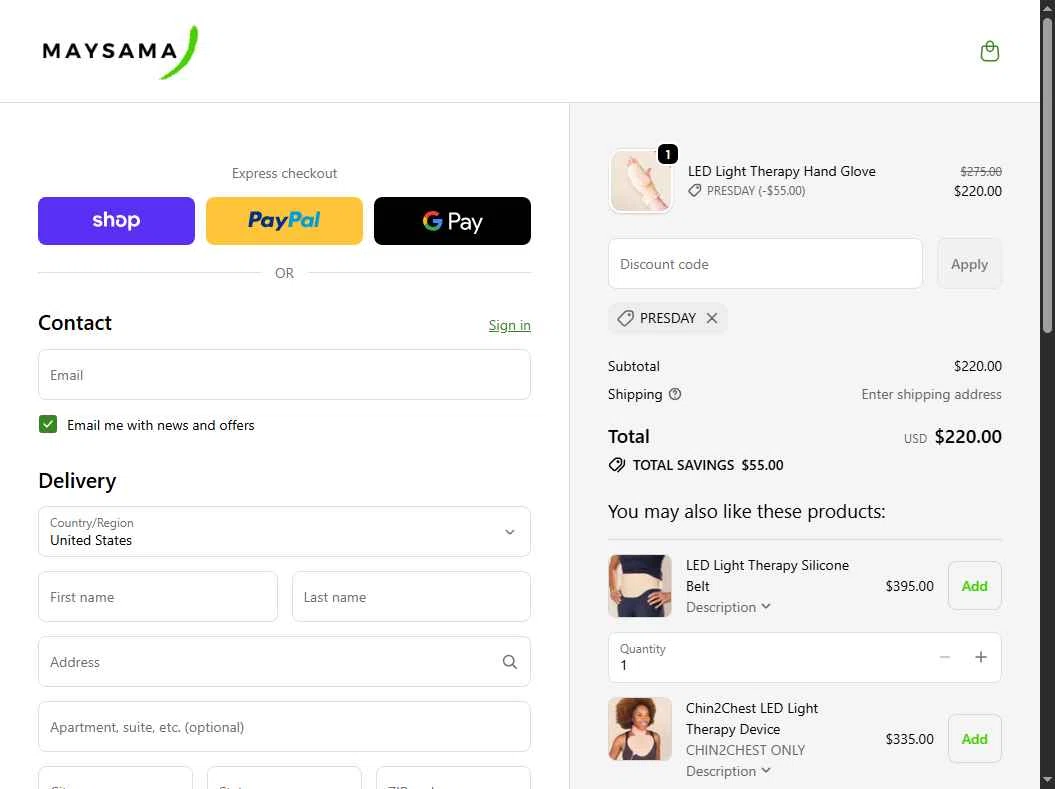Focus the Discount code field
Image resolution: width=1055 pixels, height=789 pixels.
765,264
